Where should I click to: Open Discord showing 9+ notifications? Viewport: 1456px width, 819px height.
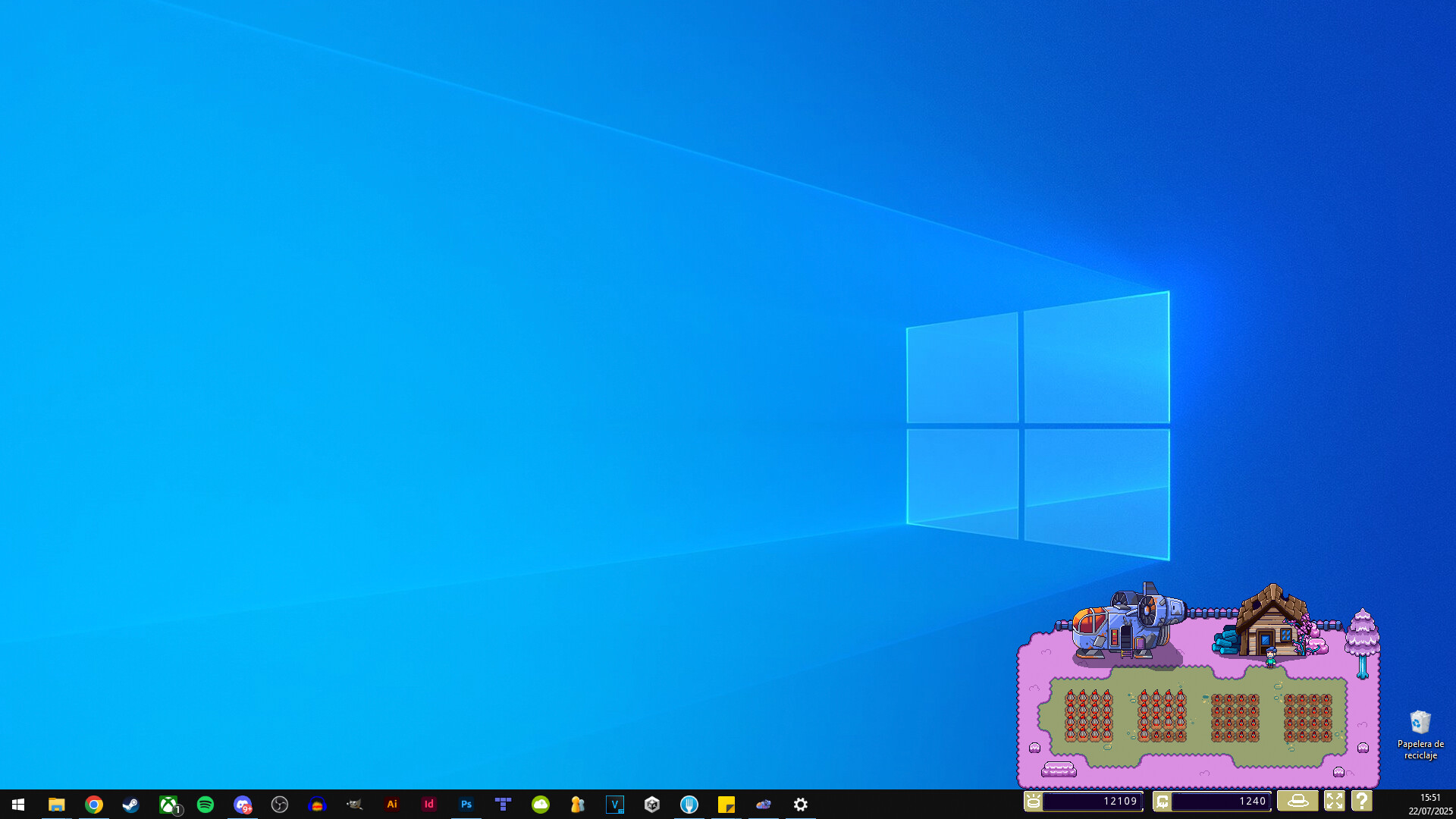(x=243, y=805)
